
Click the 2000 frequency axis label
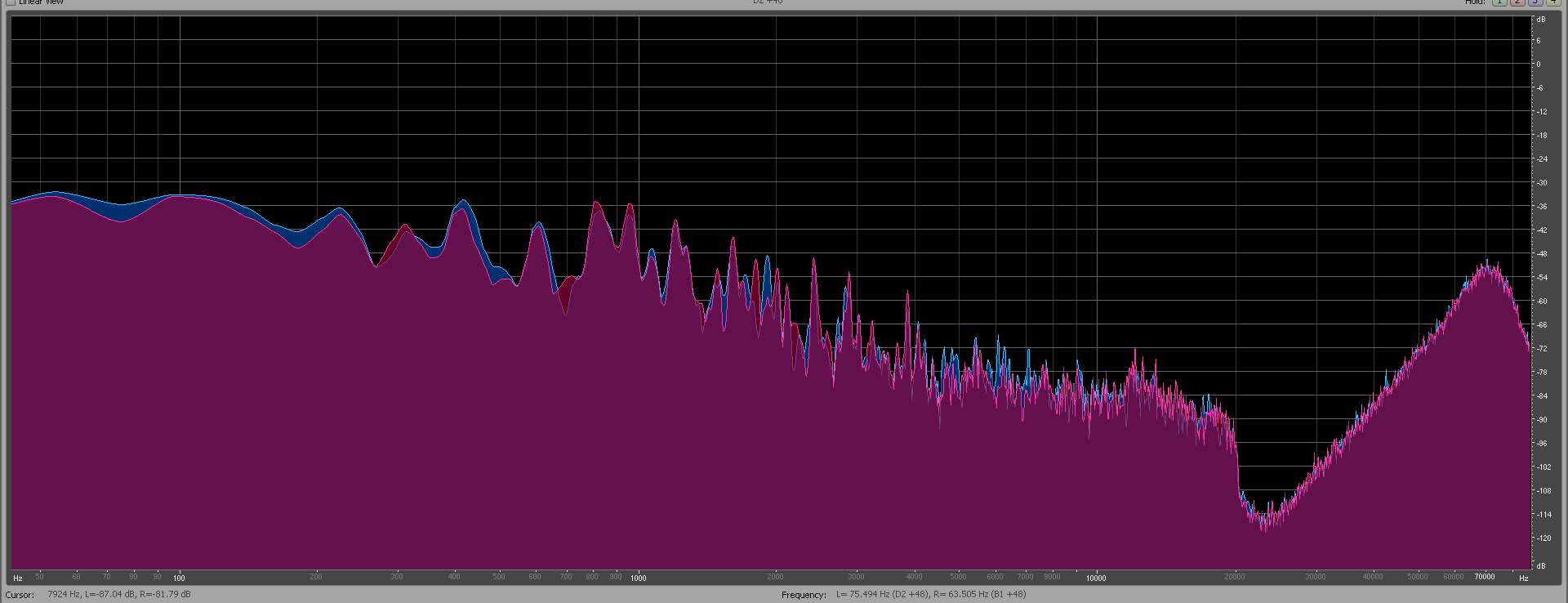pos(775,577)
